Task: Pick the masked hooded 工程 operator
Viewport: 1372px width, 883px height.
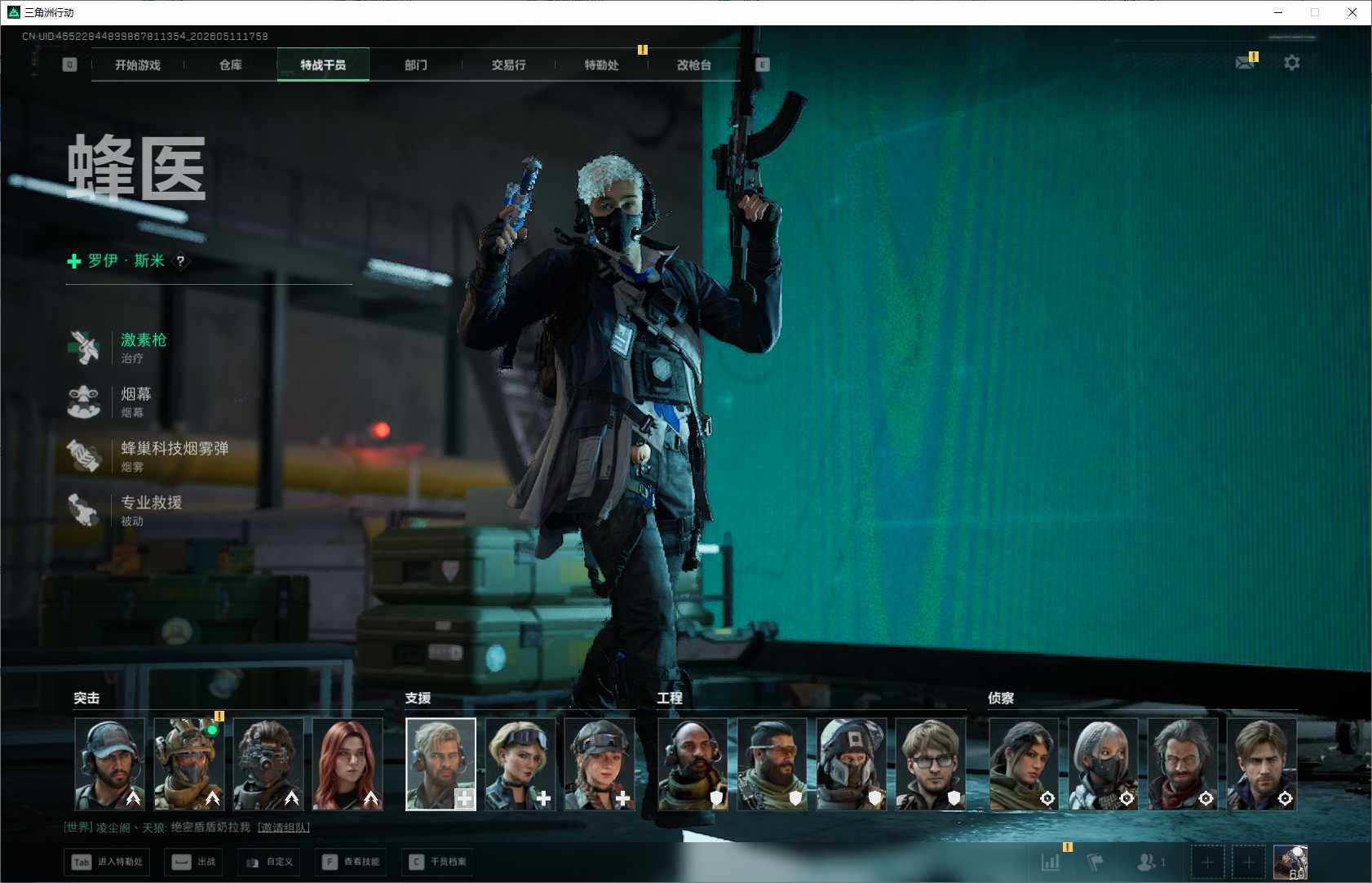Action: 852,764
